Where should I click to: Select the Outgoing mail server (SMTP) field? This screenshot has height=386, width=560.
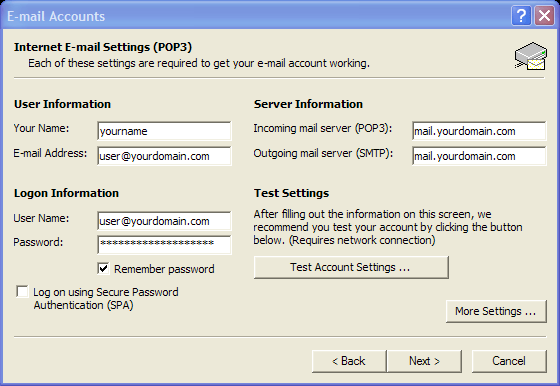(479, 156)
